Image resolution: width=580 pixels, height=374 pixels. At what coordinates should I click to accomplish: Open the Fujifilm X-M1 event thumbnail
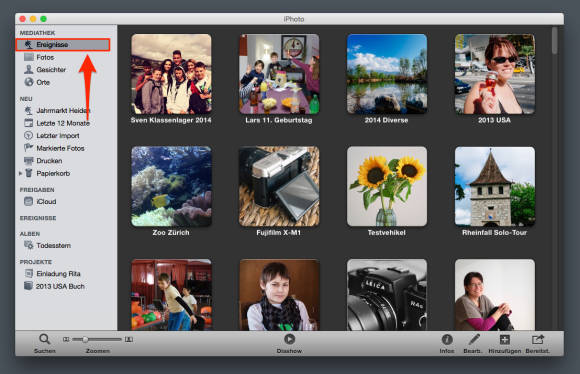coord(279,186)
